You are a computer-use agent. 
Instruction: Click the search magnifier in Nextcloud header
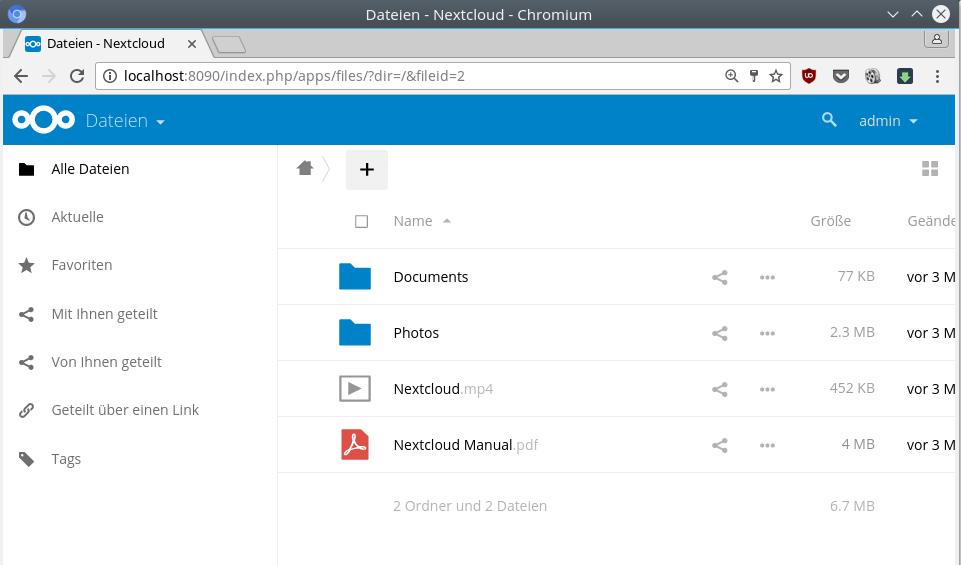tap(829, 119)
